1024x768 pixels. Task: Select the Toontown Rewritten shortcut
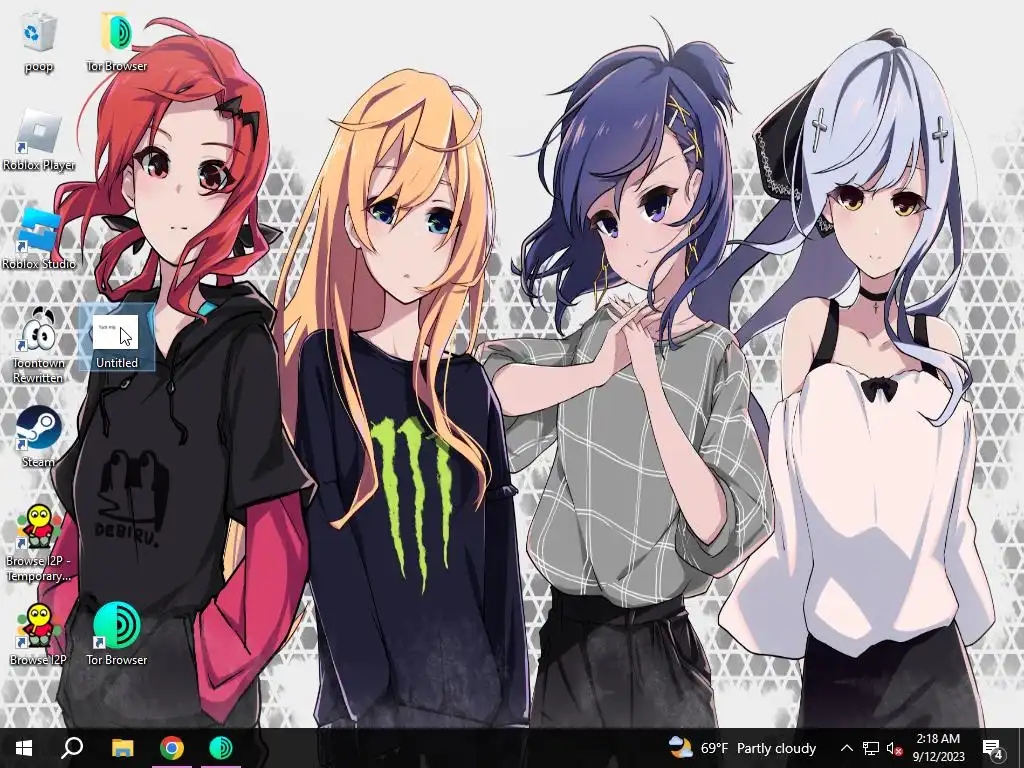pyautogui.click(x=39, y=346)
